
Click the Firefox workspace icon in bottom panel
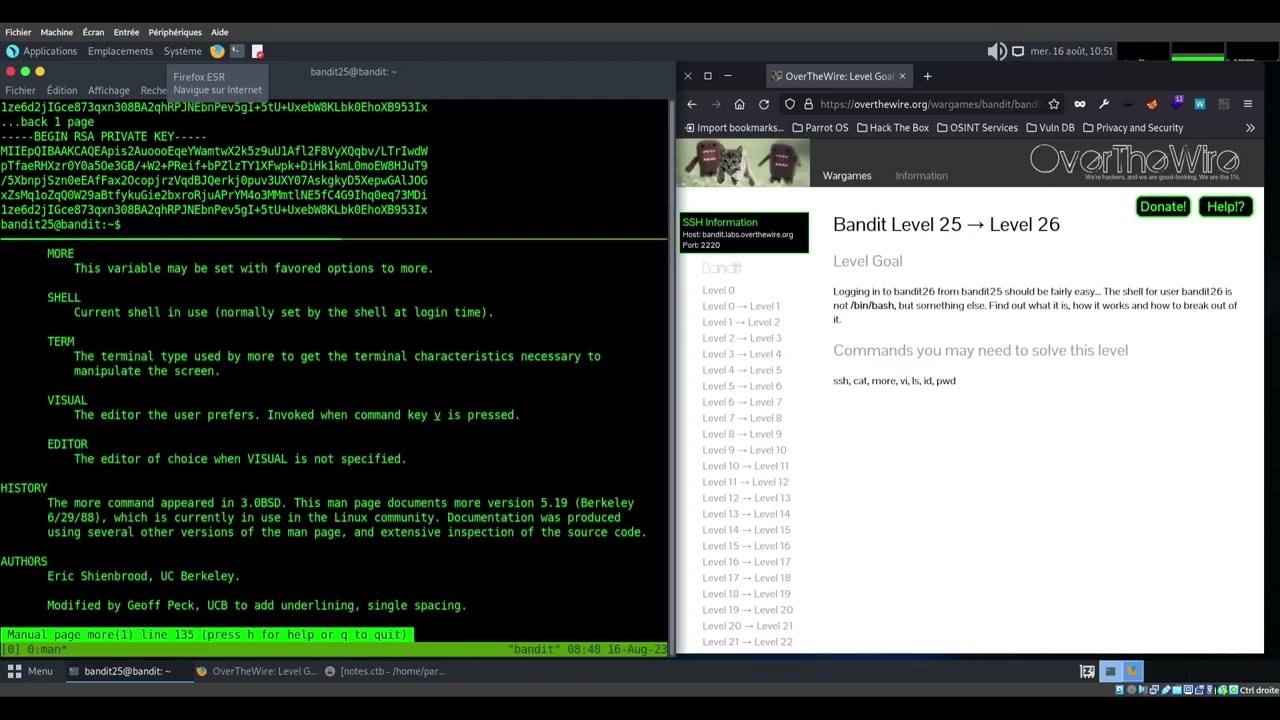click(x=1132, y=671)
